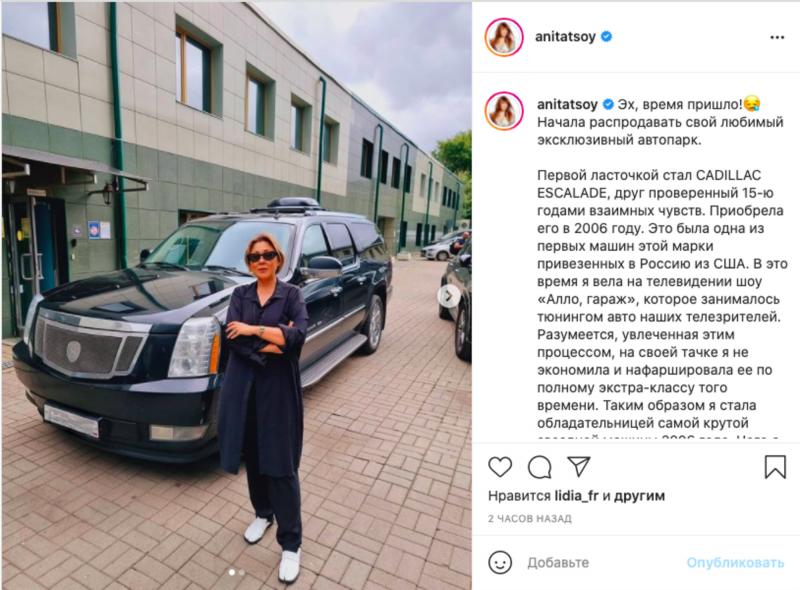Like the post with the heart icon
Screen dimensions: 800x590
500,467
